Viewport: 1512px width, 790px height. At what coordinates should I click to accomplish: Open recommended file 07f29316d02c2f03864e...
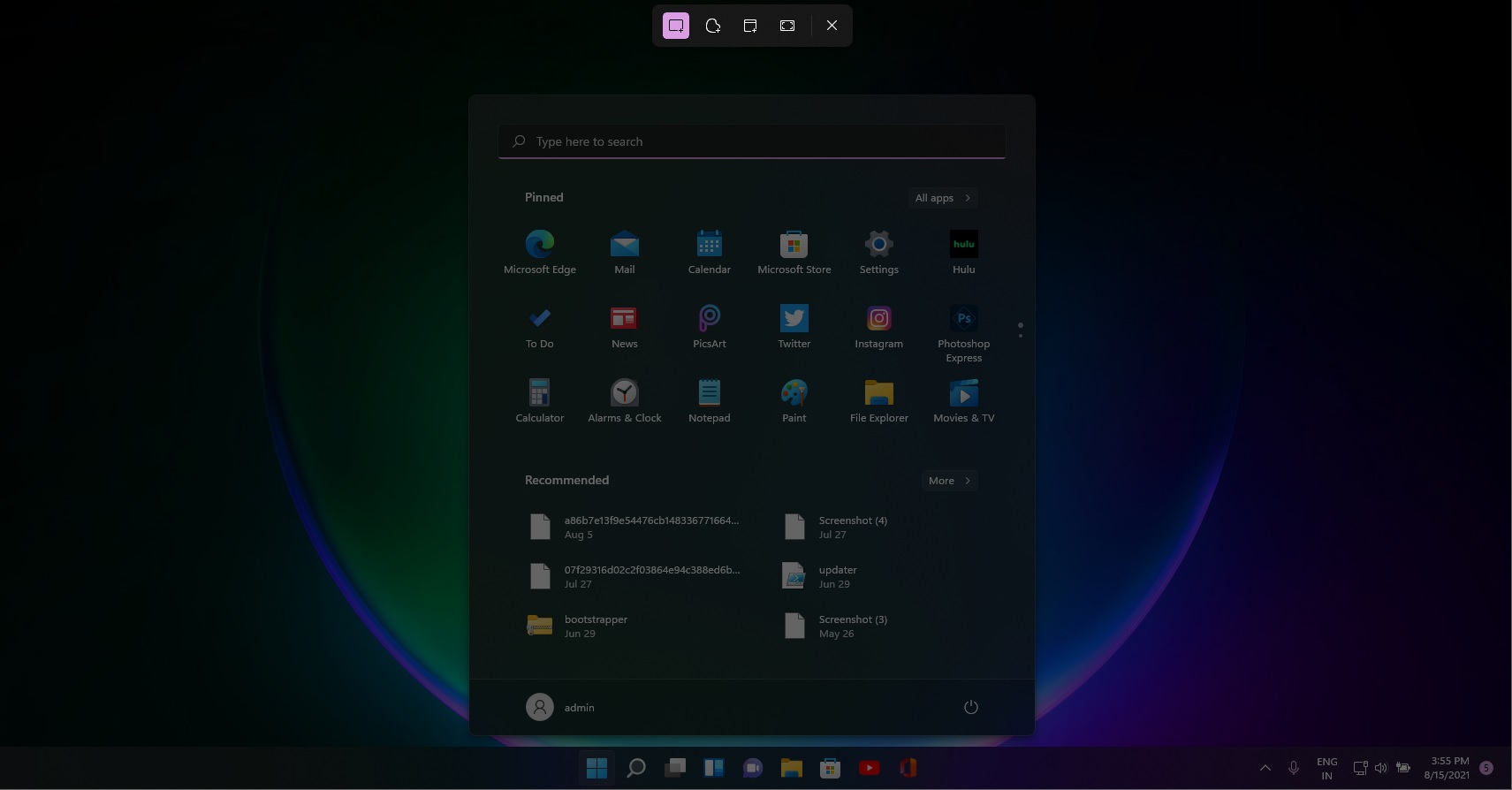[x=634, y=576]
